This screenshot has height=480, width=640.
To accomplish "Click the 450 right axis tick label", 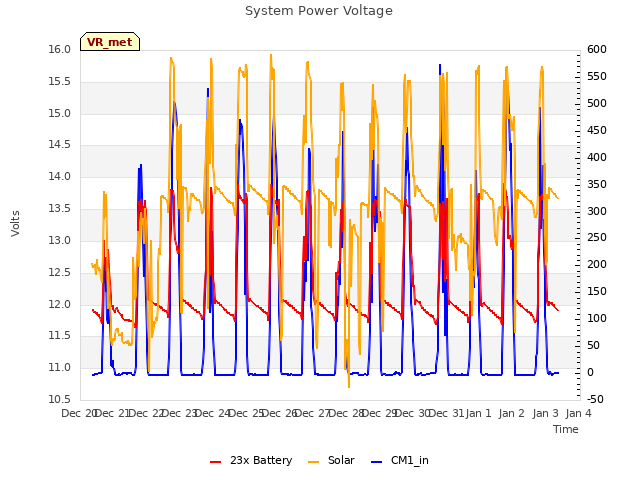I will [597, 131].
